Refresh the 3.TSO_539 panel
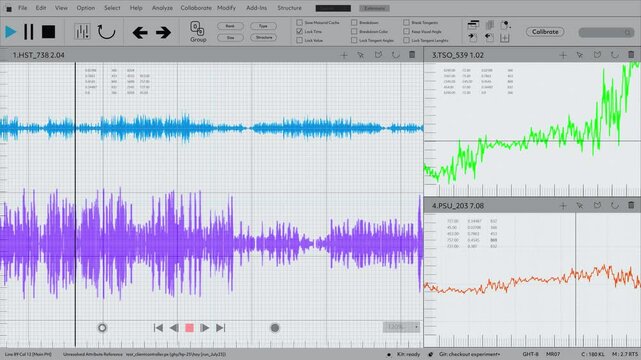Image resolution: width=641 pixels, height=360 pixels. click(x=614, y=55)
